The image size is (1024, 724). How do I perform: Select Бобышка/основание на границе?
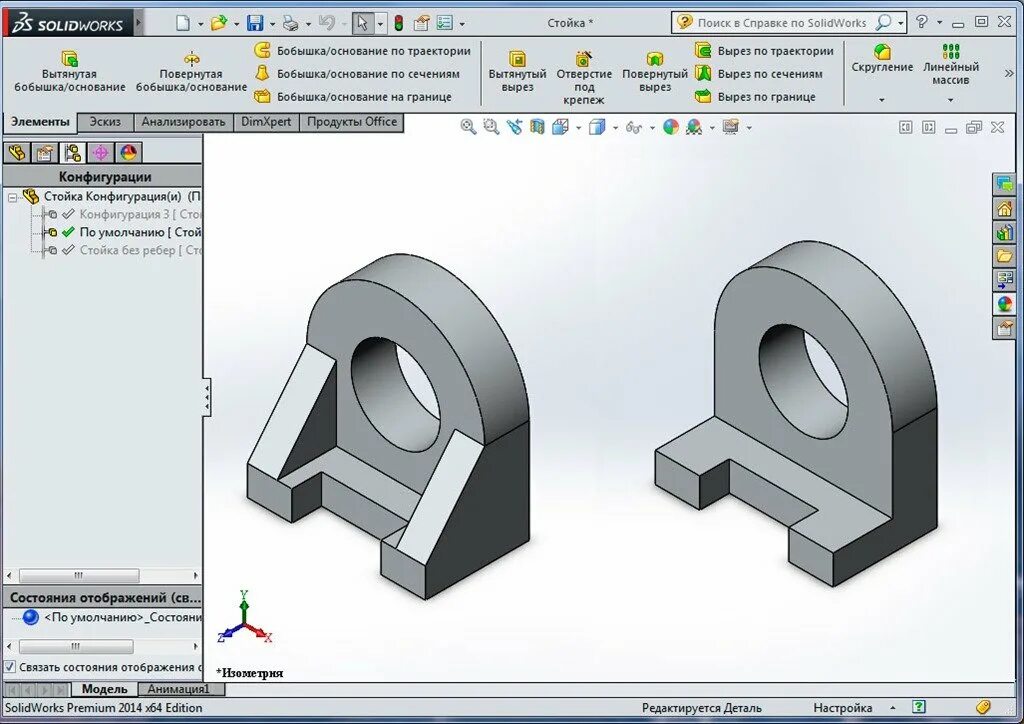(x=353, y=97)
